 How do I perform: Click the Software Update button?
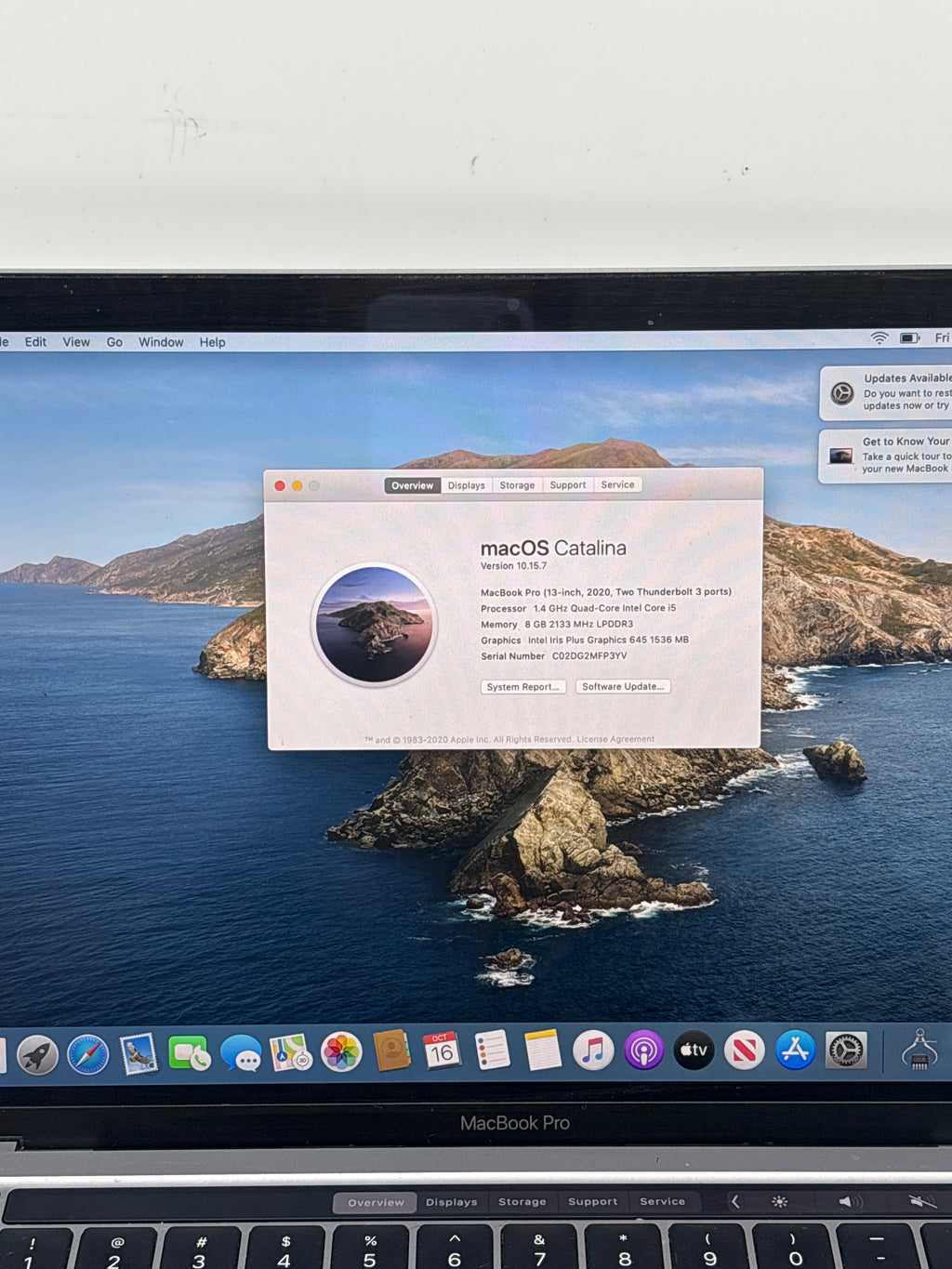[623, 686]
